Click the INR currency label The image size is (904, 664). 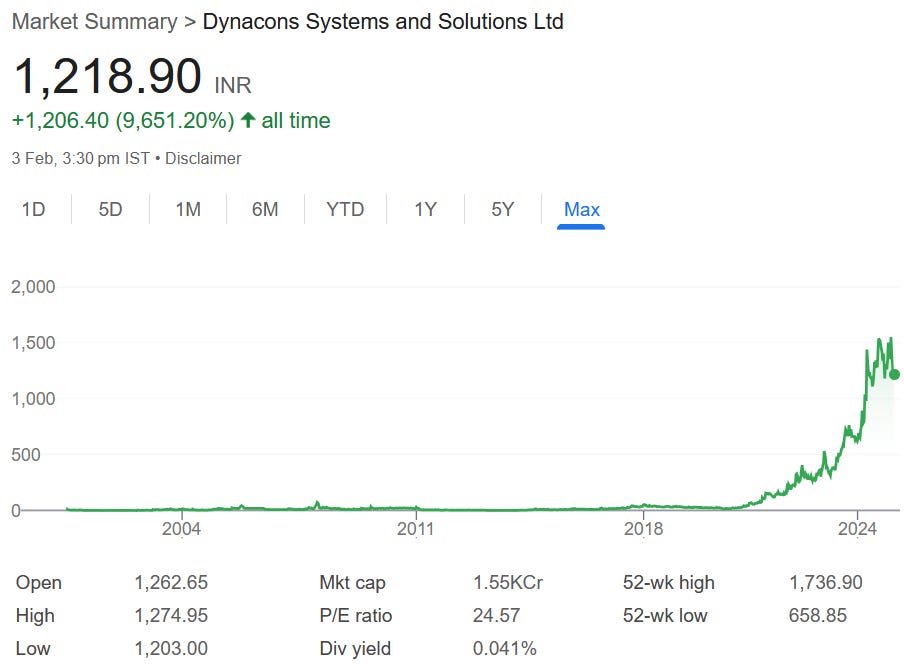(233, 85)
